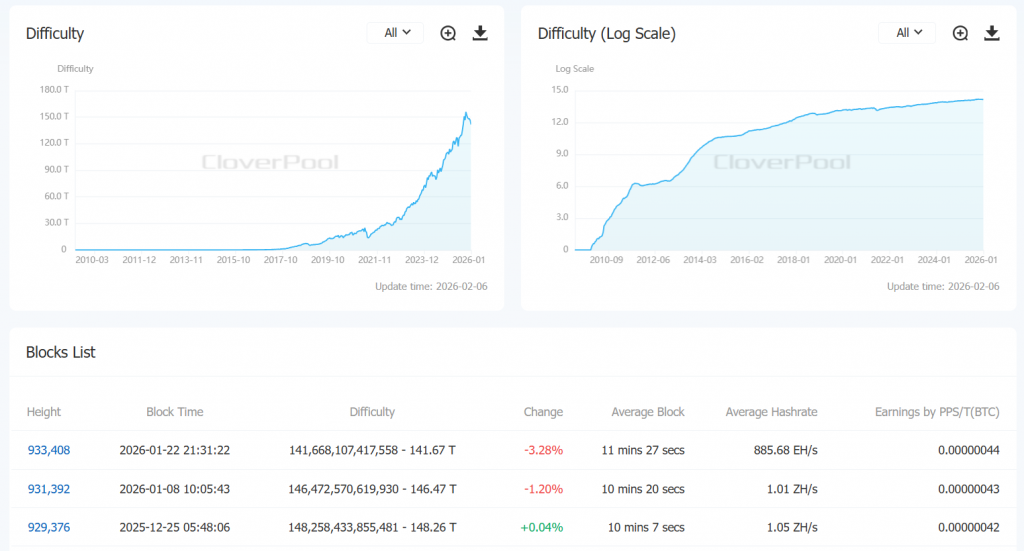Click the Blocks List heading
The width and height of the screenshot is (1024, 551).
[60, 352]
